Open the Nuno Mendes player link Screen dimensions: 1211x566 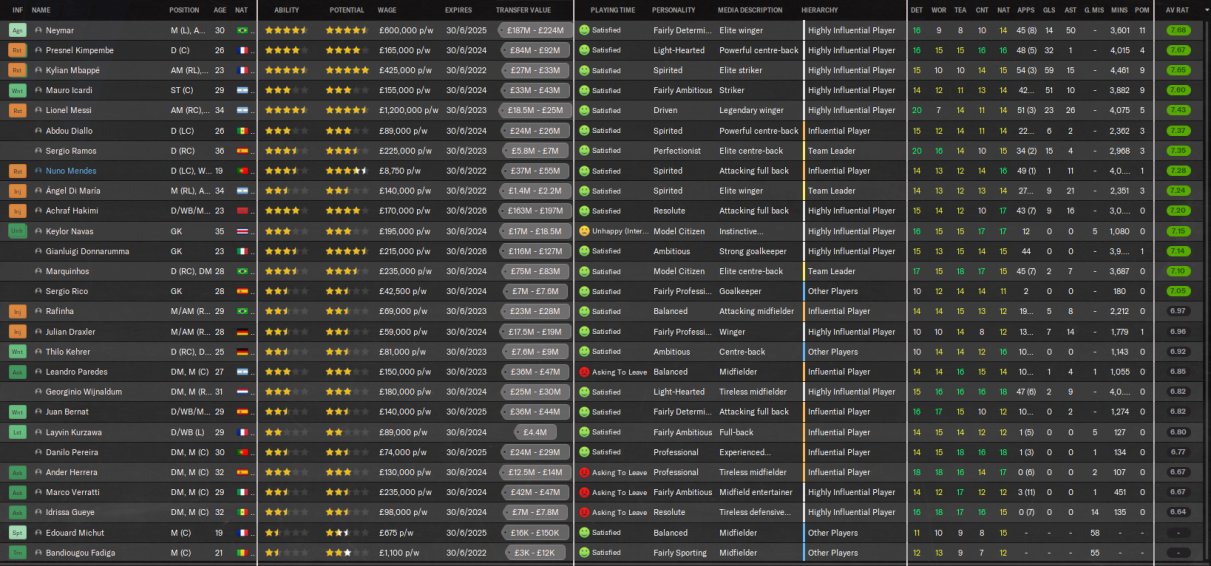pyautogui.click(x=70, y=171)
